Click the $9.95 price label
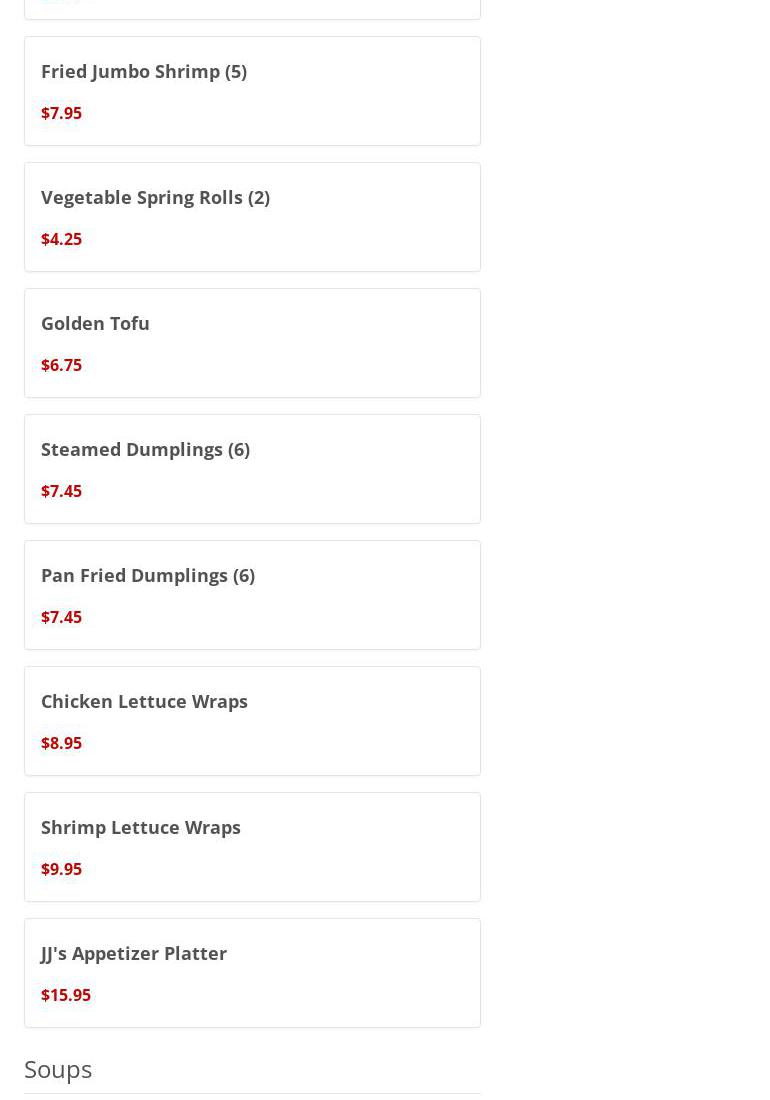Screen dimensions: 770x1100 (x=62, y=869)
